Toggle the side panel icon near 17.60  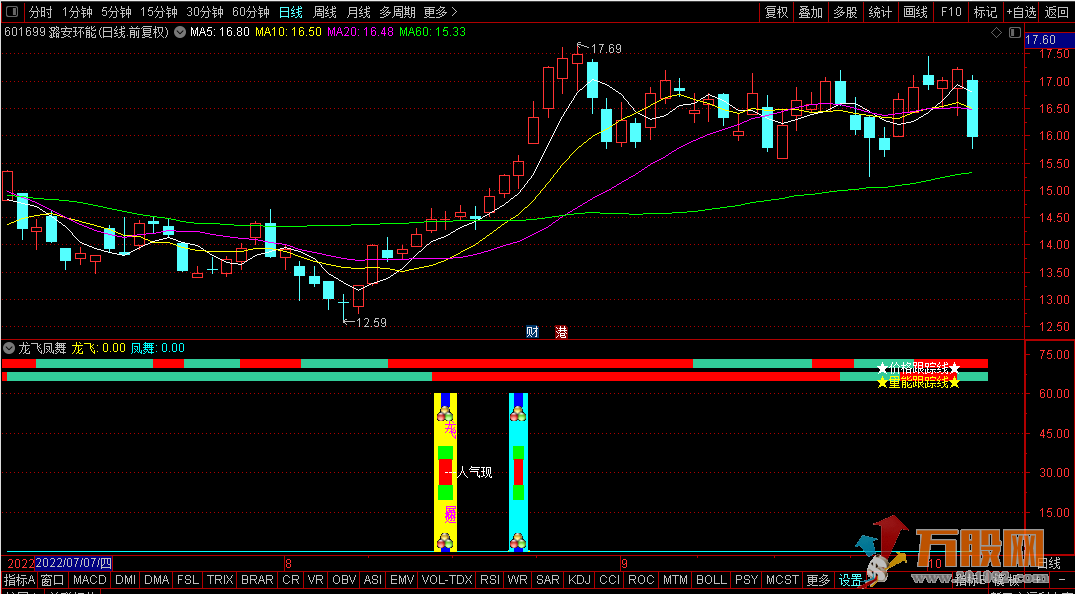[1015, 32]
